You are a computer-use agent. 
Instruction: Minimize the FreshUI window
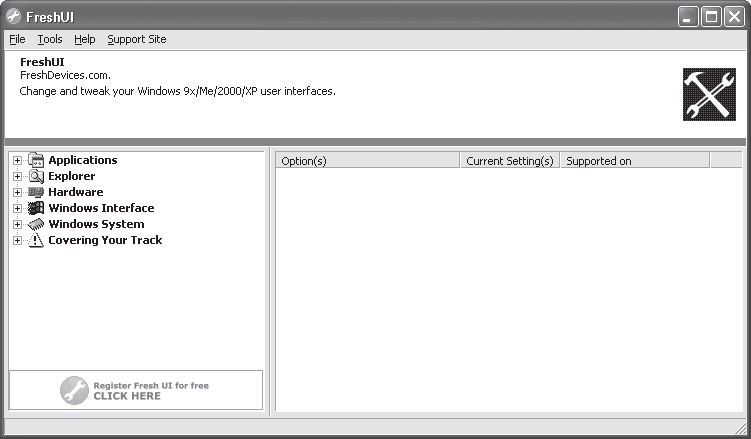point(688,17)
